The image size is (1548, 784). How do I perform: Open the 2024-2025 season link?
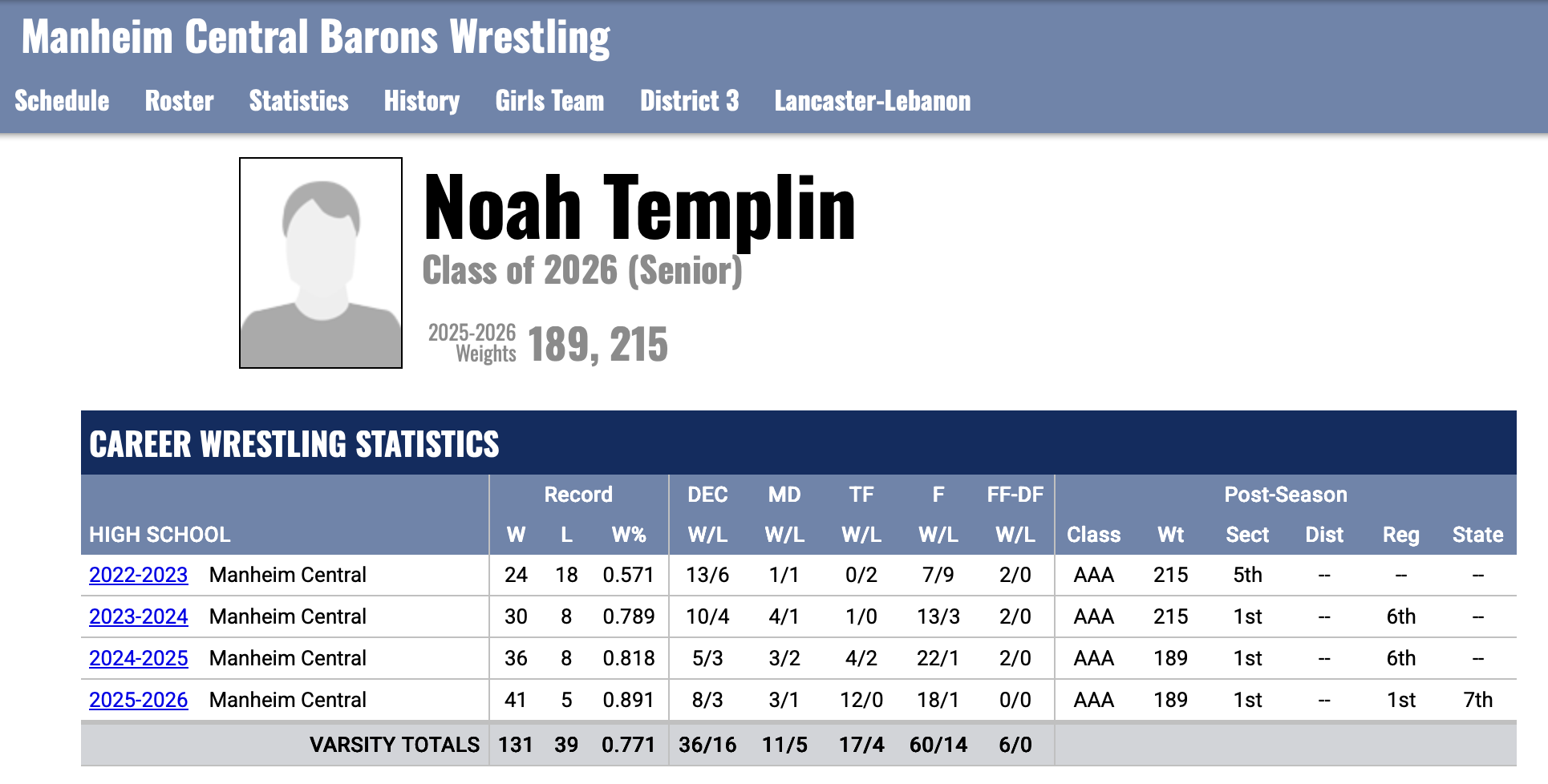pos(138,658)
